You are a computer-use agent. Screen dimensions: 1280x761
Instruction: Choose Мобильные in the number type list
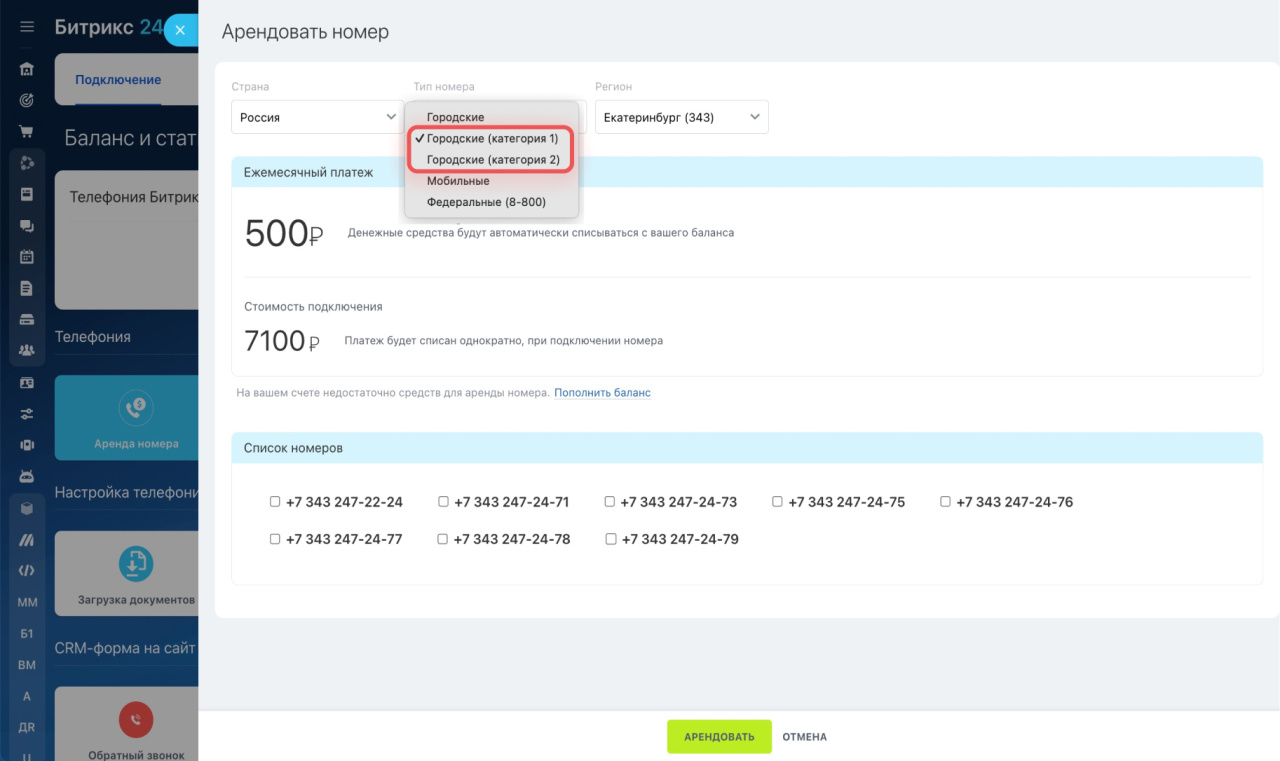pyautogui.click(x=491, y=181)
